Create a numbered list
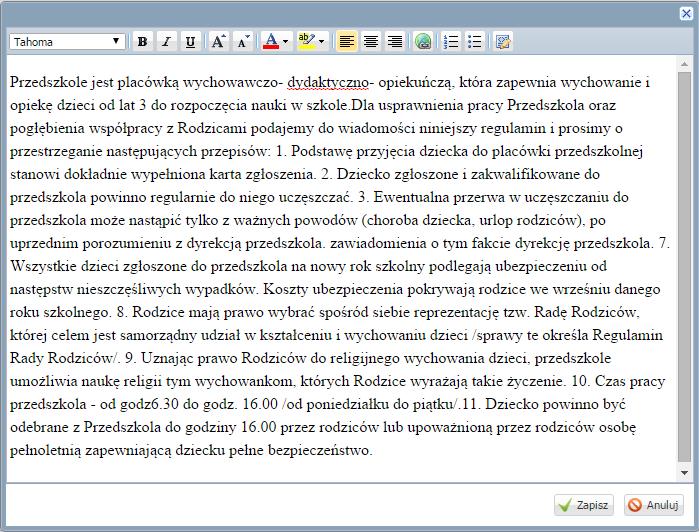This screenshot has height=532, width=699. [x=451, y=42]
